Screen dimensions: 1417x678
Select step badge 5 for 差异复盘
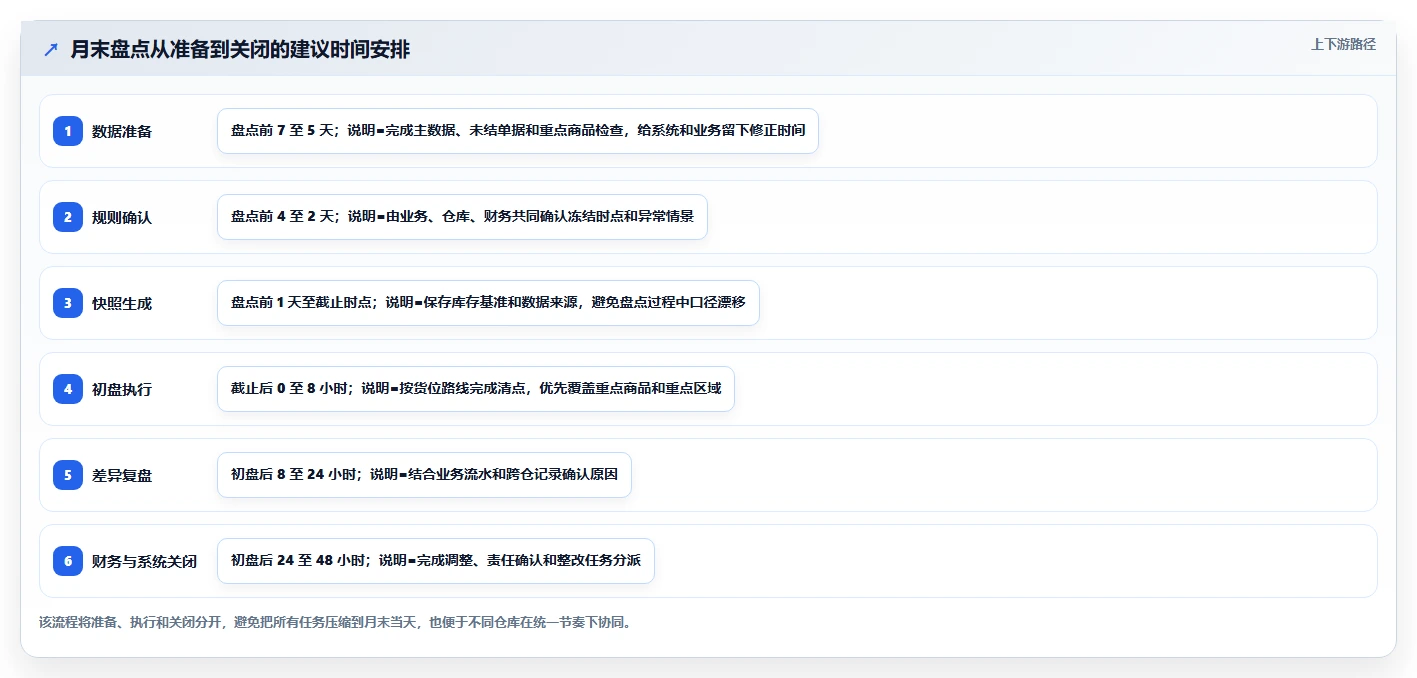68,475
